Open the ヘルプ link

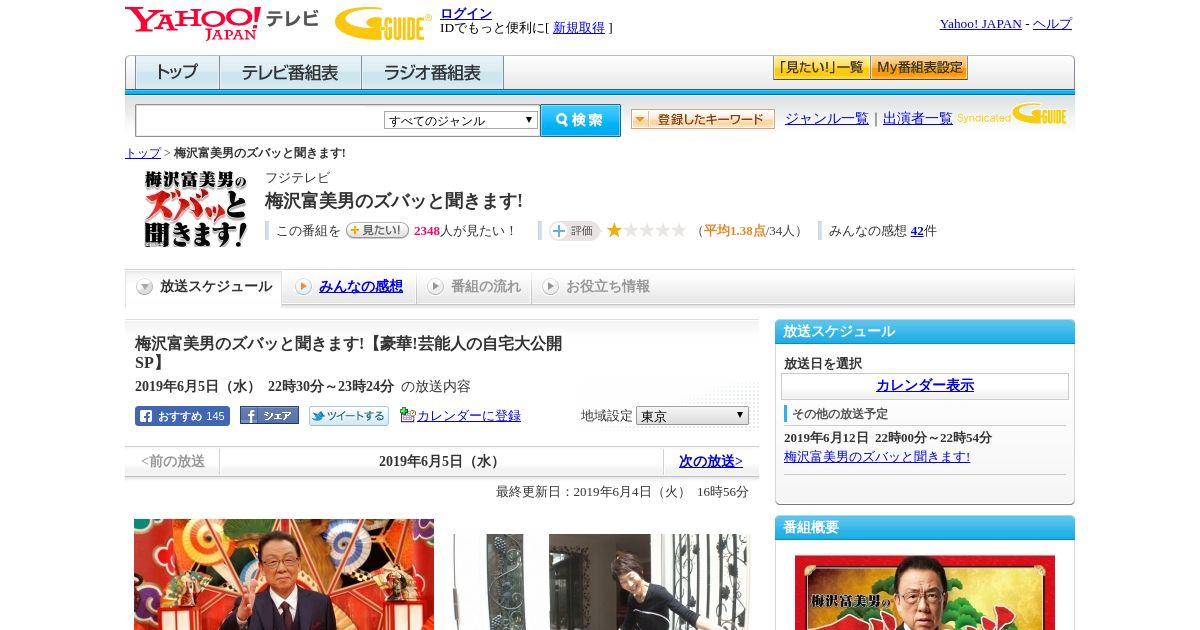click(x=1052, y=24)
